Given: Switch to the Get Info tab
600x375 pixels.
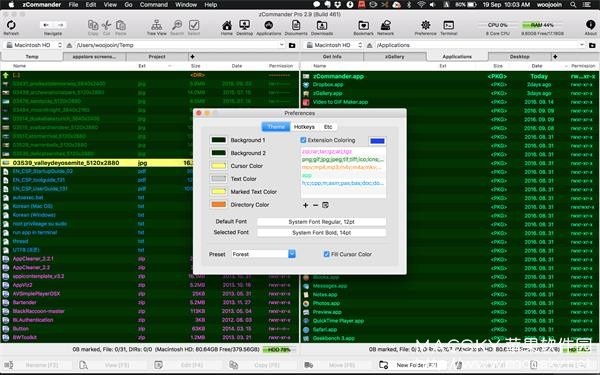Looking at the screenshot, I should click(332, 57).
